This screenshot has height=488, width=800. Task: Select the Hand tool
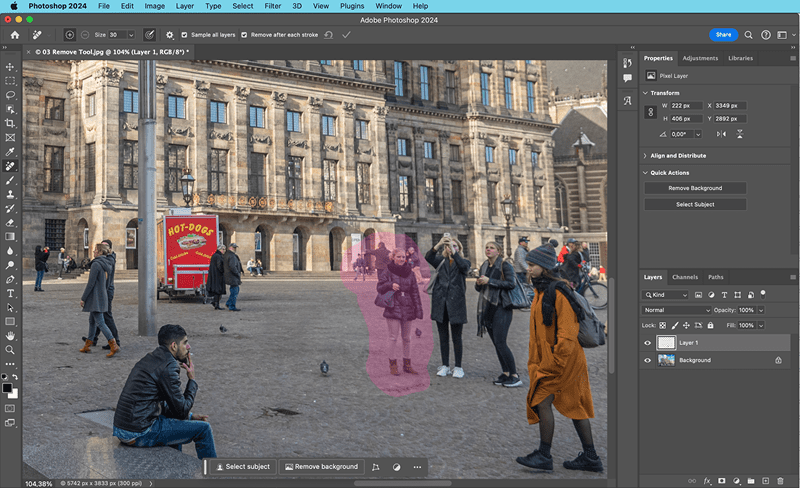click(x=10, y=336)
